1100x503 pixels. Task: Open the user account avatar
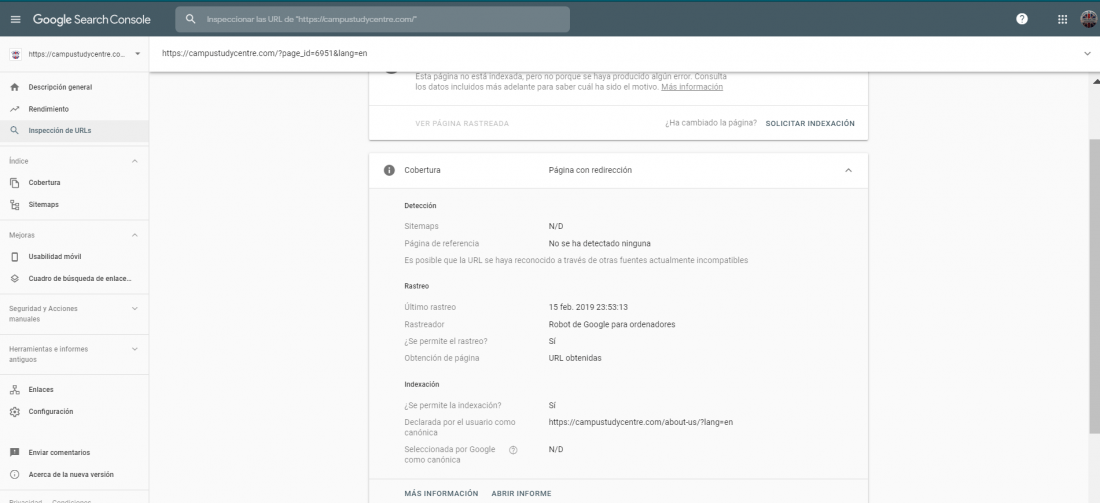[x=1089, y=19]
